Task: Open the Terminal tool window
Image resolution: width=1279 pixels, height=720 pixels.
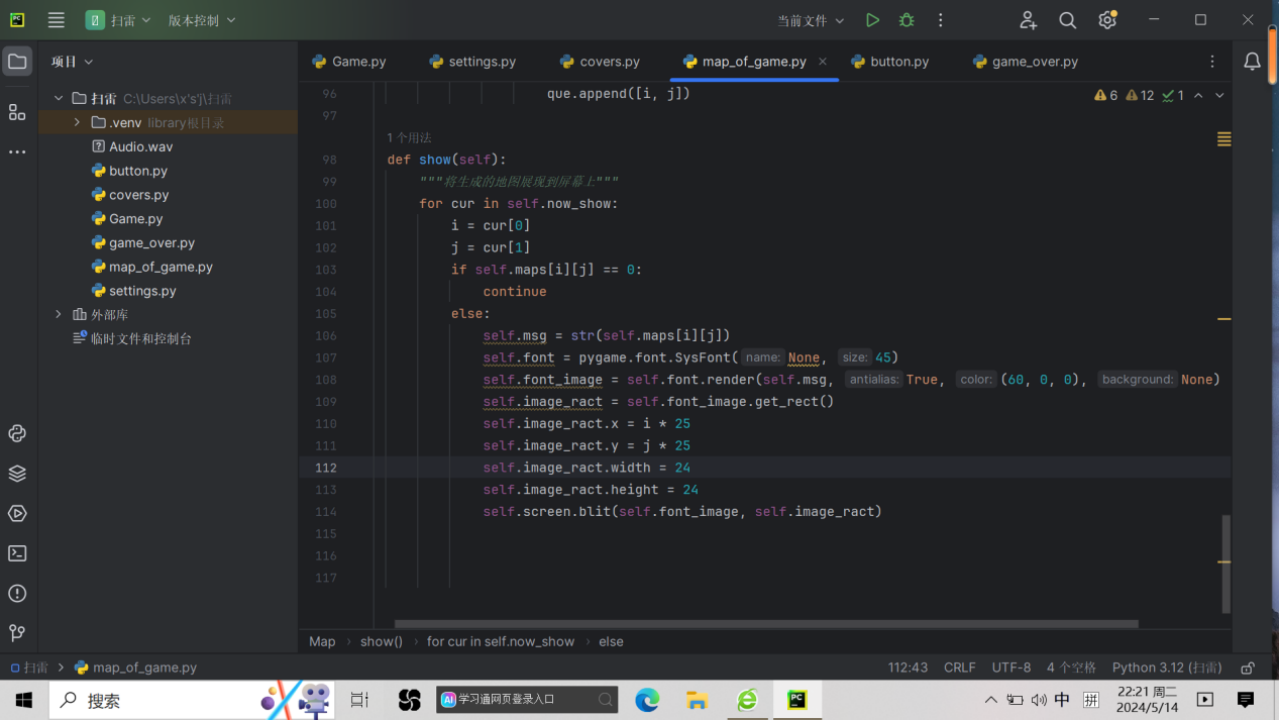Action: pyautogui.click(x=17, y=553)
